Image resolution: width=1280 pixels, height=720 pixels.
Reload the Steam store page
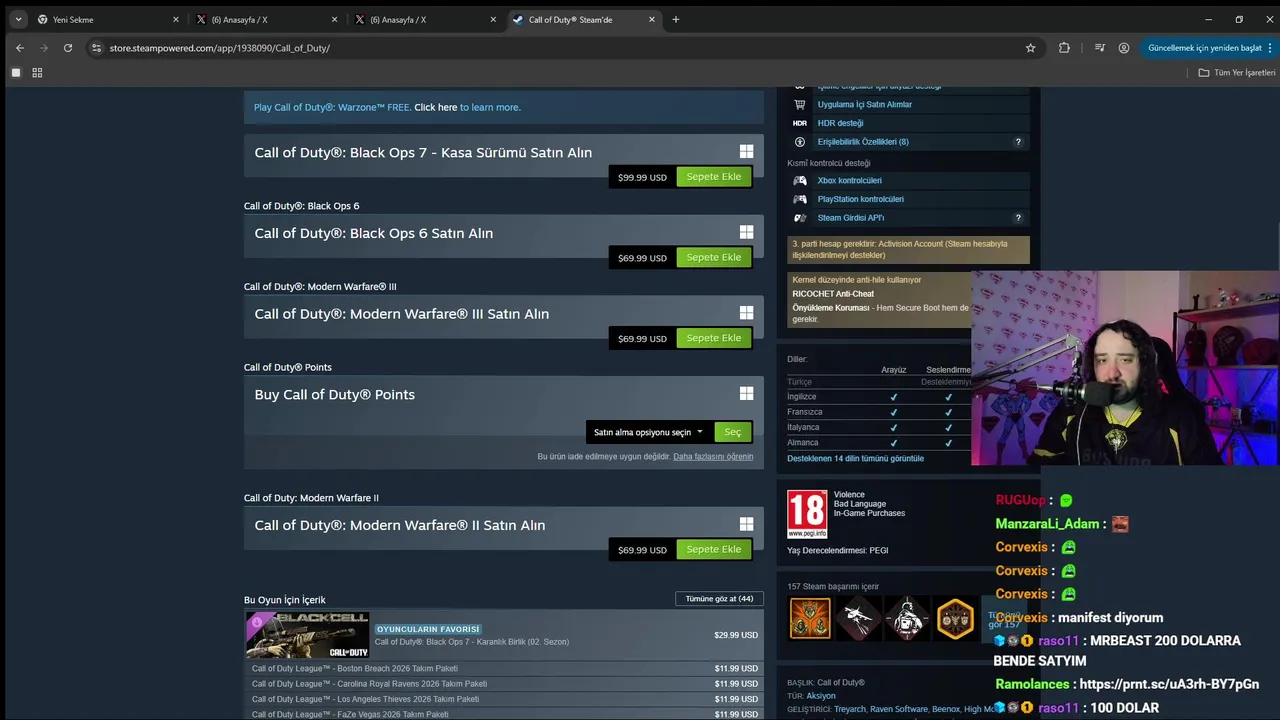tap(68, 48)
